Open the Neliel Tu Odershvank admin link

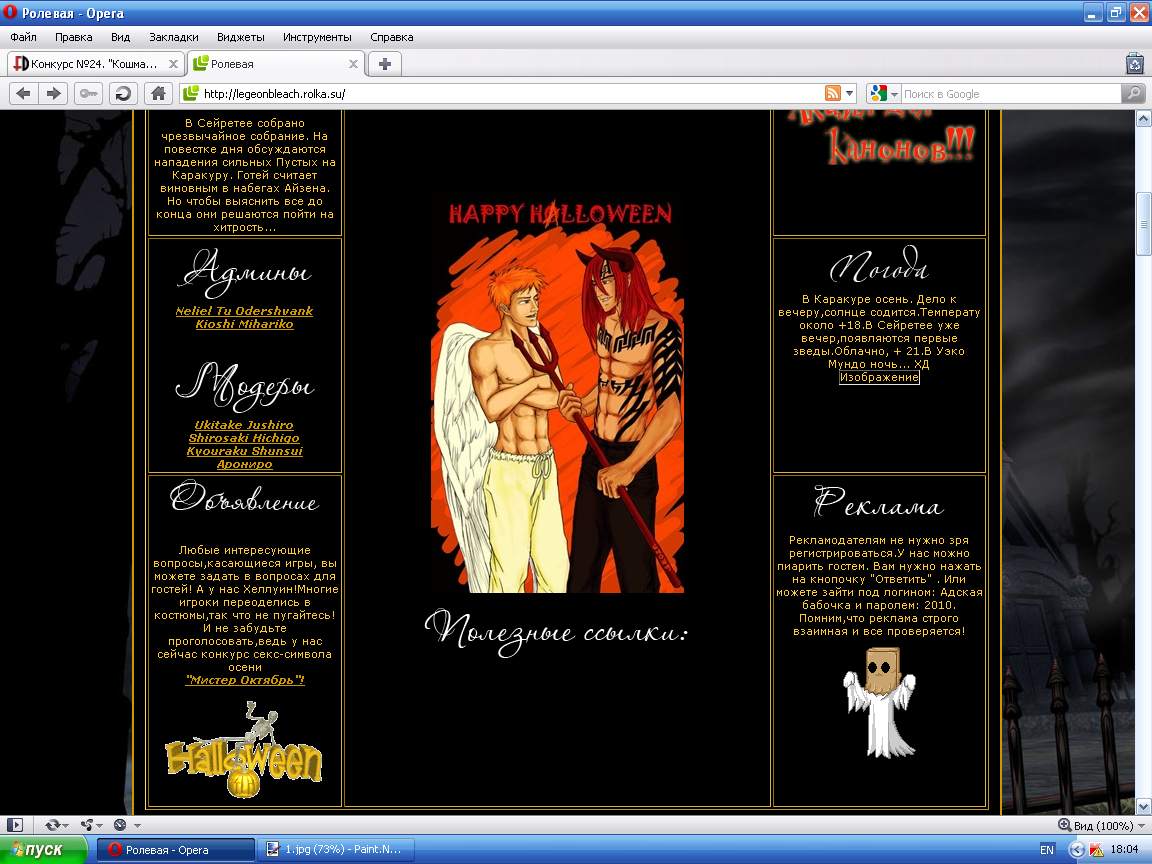point(244,311)
